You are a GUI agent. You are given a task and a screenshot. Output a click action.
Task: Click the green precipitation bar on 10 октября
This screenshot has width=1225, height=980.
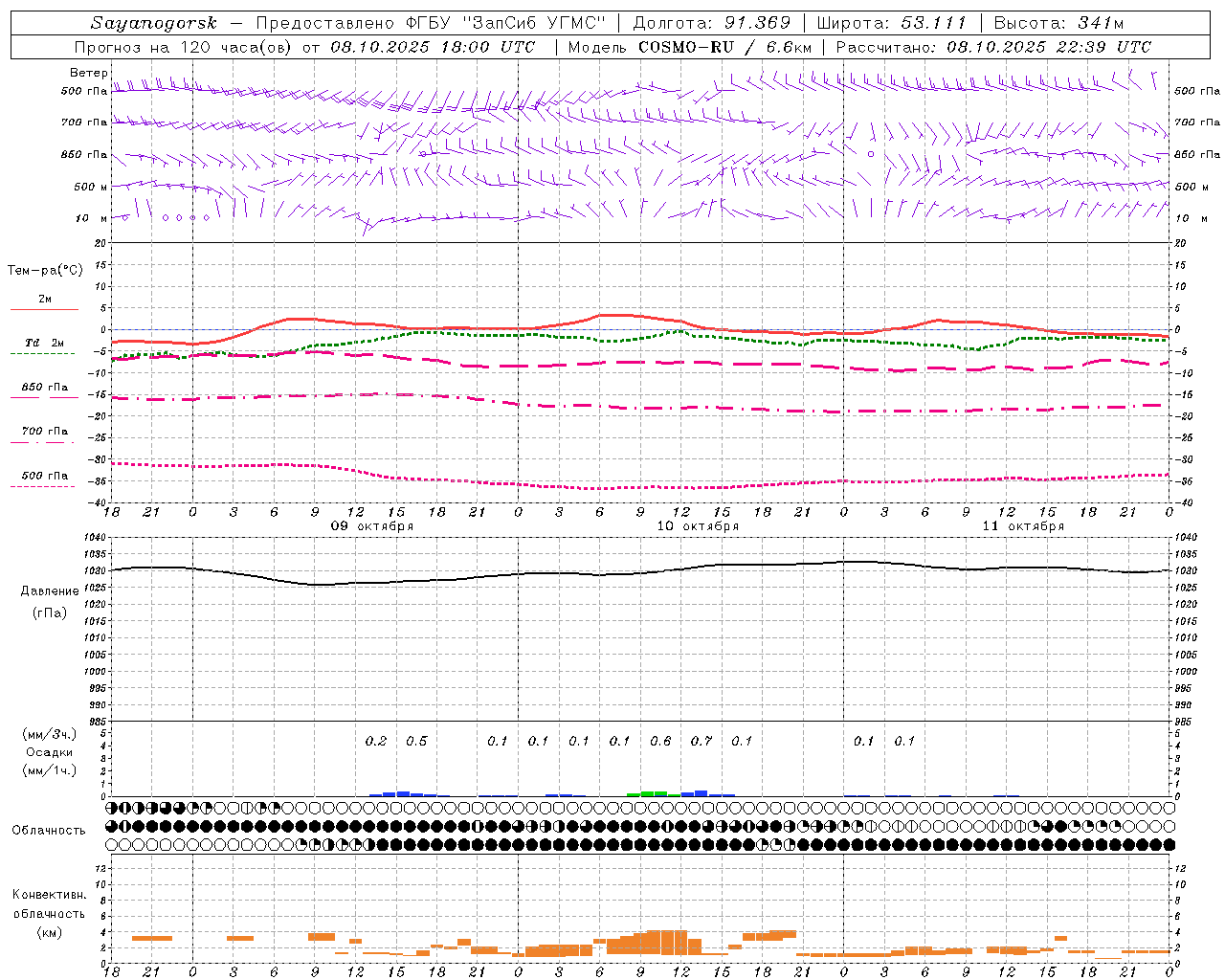(x=654, y=793)
